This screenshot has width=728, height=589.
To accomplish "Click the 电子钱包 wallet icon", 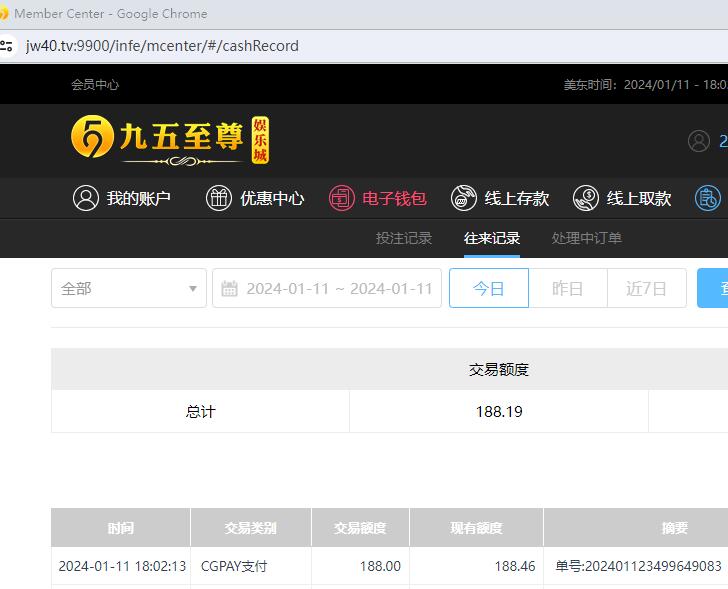I will 342,198.
